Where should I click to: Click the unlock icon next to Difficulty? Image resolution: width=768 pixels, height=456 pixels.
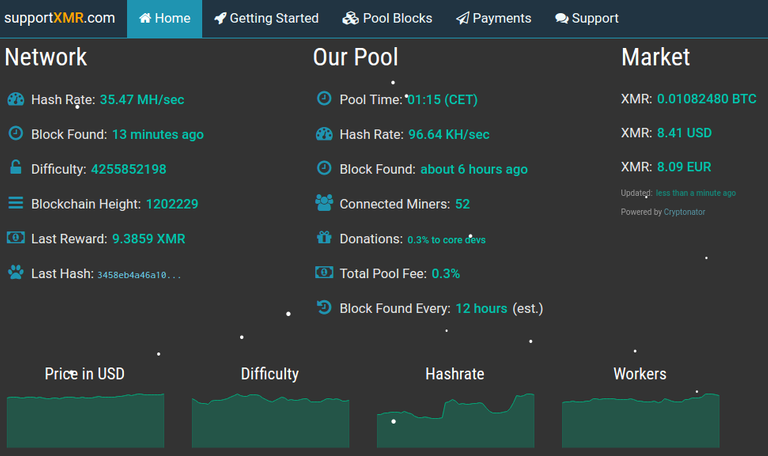[16, 168]
